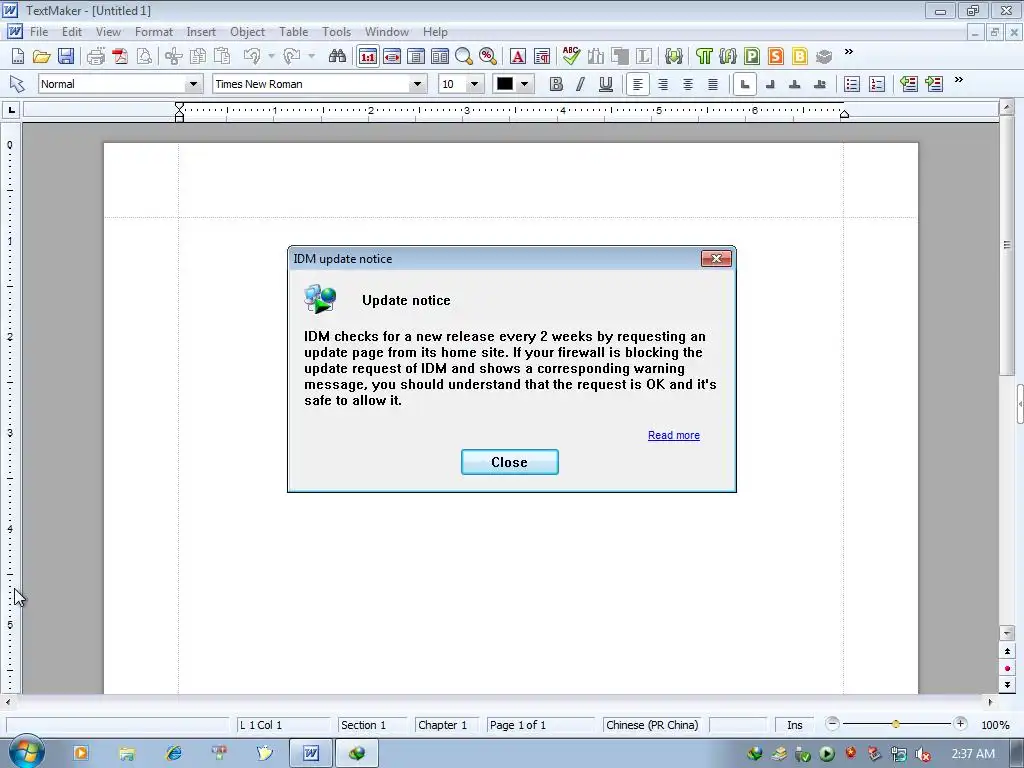This screenshot has height=768, width=1024.
Task: Fit page width view icon
Action: tap(392, 56)
